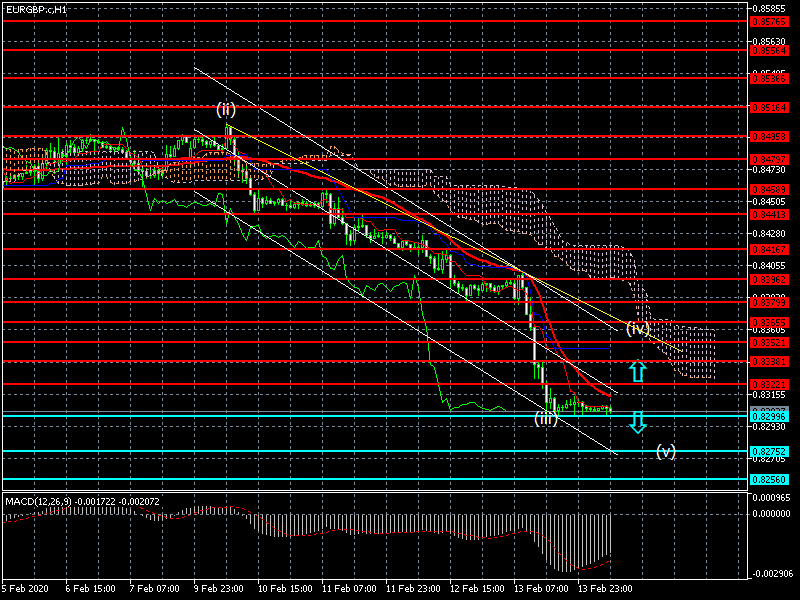
Task: Click the red 0.85765 price level tag
Action: coord(770,22)
